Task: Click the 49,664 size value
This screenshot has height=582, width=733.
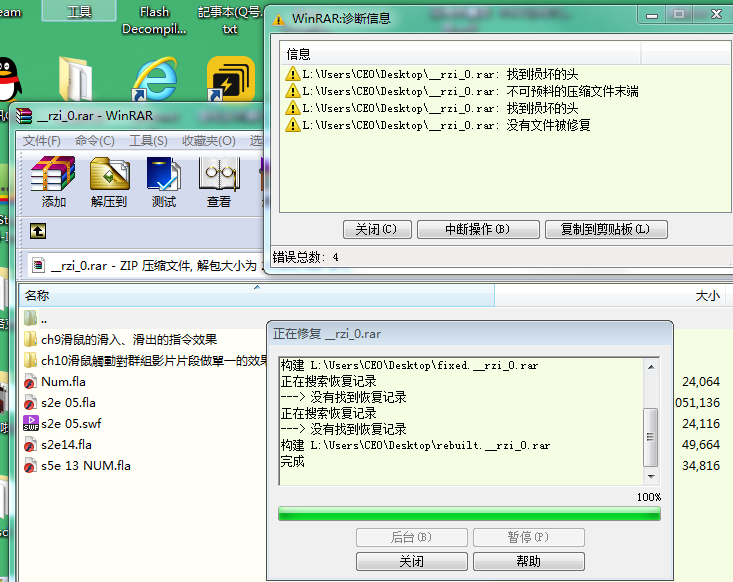Action: pyautogui.click(x=701, y=445)
